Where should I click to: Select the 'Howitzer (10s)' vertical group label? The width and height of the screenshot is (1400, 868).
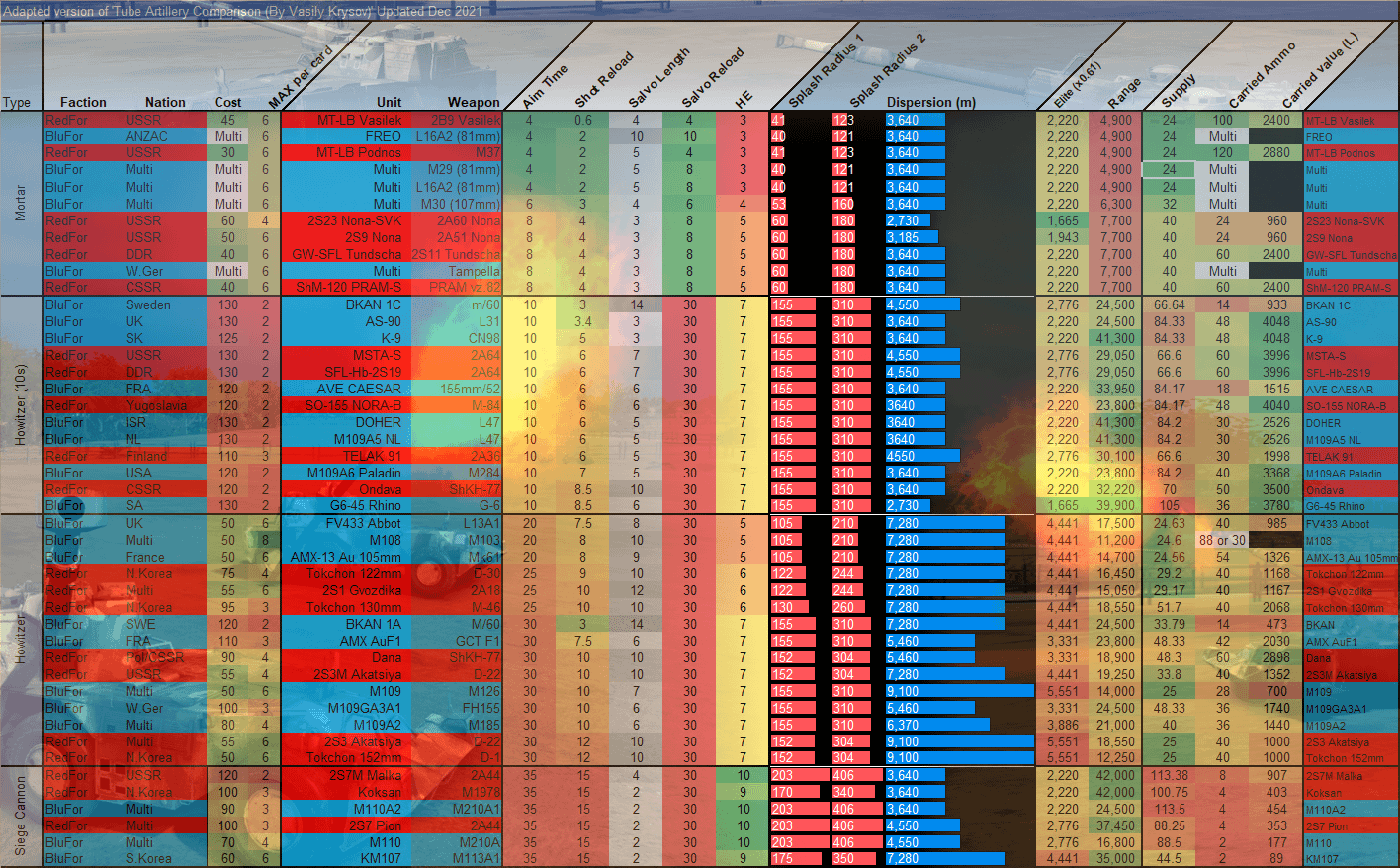[20, 404]
